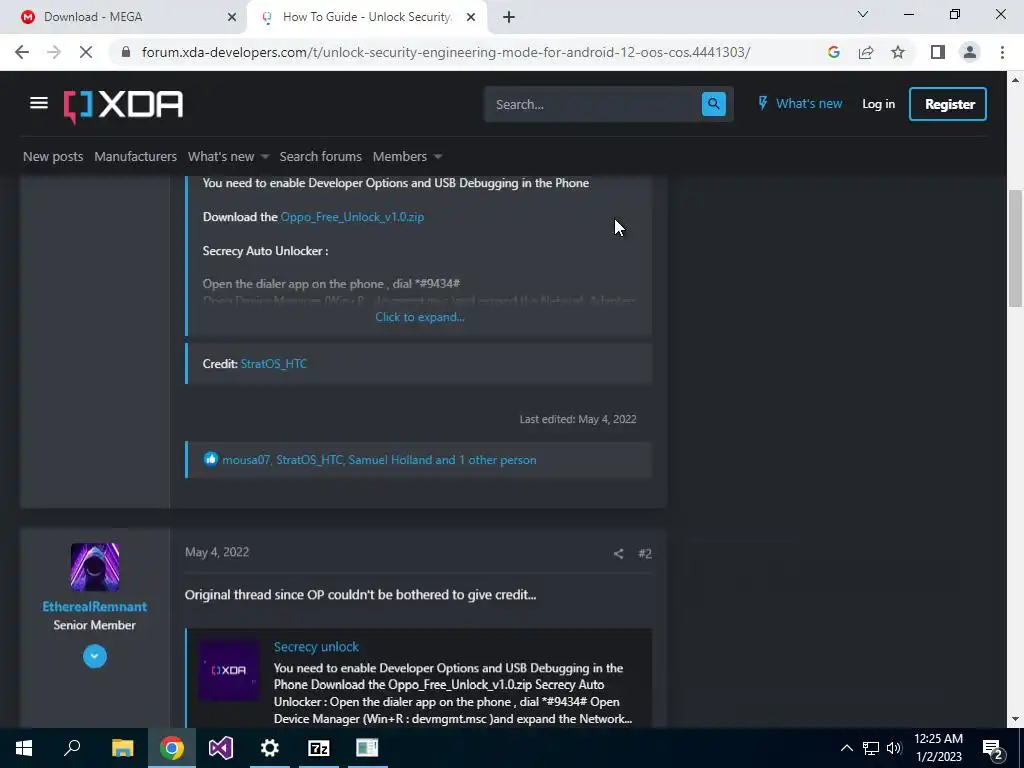Viewport: 1024px width, 768px height.
Task: Click the page vertical scrollbar thumb
Action: (x=1015, y=248)
